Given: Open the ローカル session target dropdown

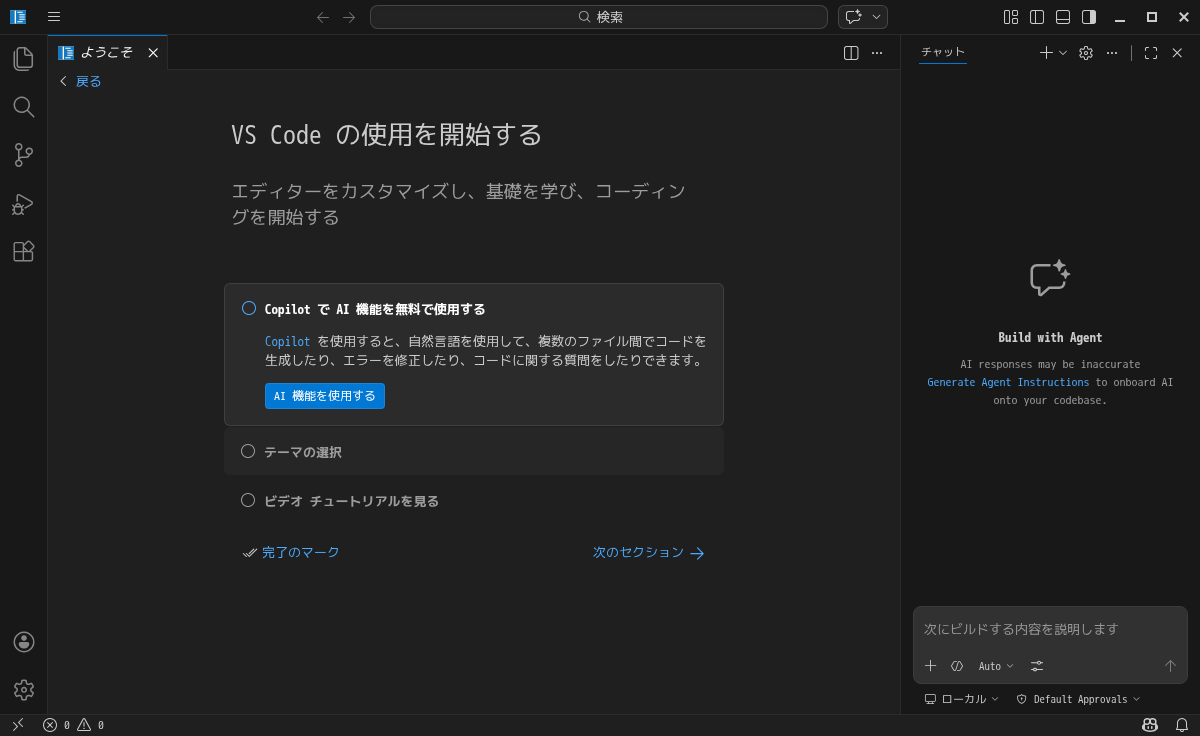Looking at the screenshot, I should click(962, 699).
